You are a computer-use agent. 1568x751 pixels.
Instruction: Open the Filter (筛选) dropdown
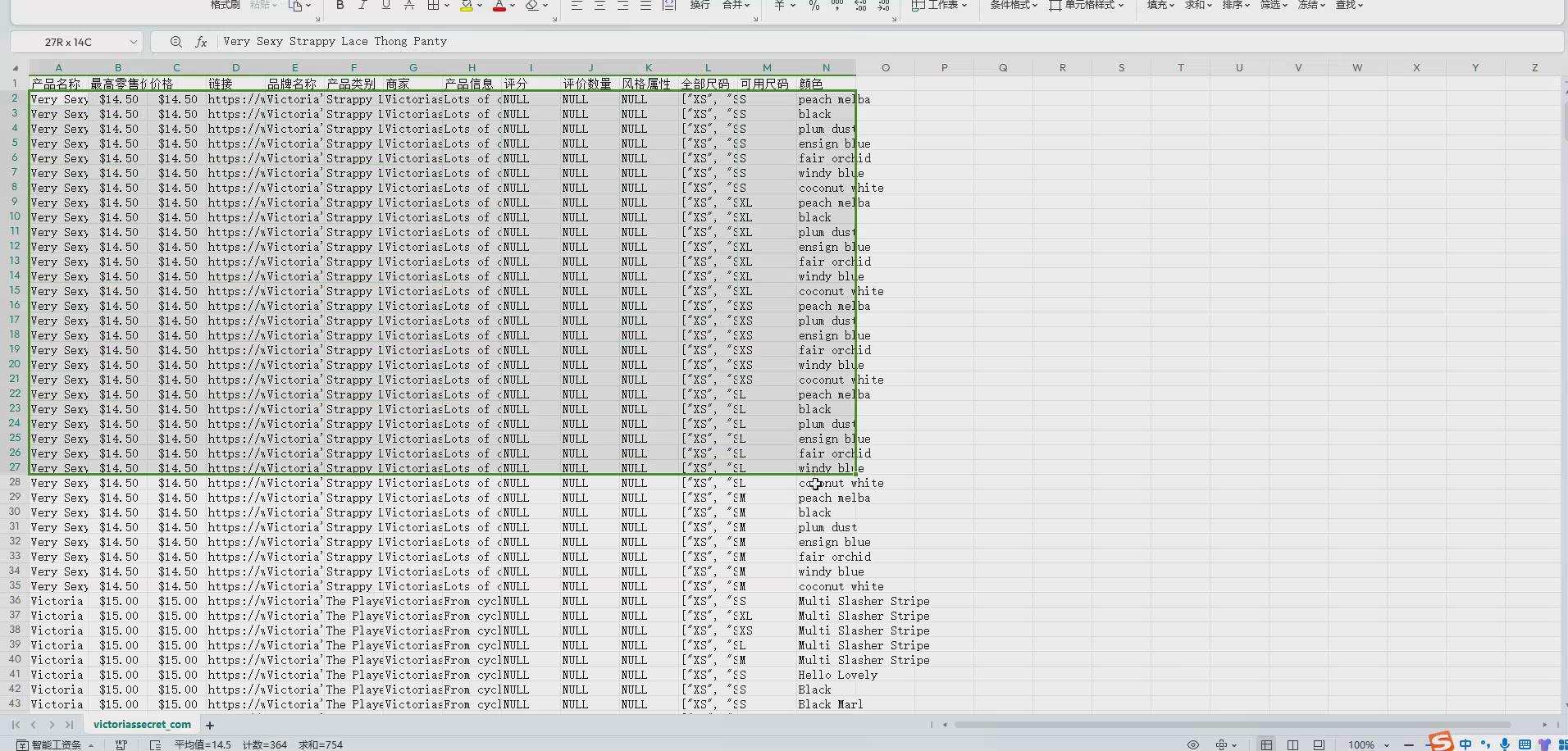[x=1274, y=5]
